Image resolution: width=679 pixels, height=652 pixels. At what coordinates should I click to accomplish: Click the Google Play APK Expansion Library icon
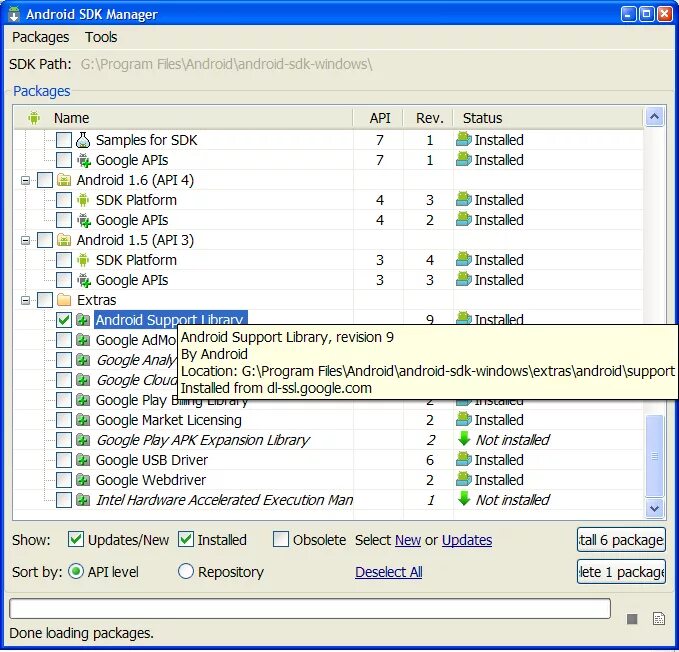83,440
